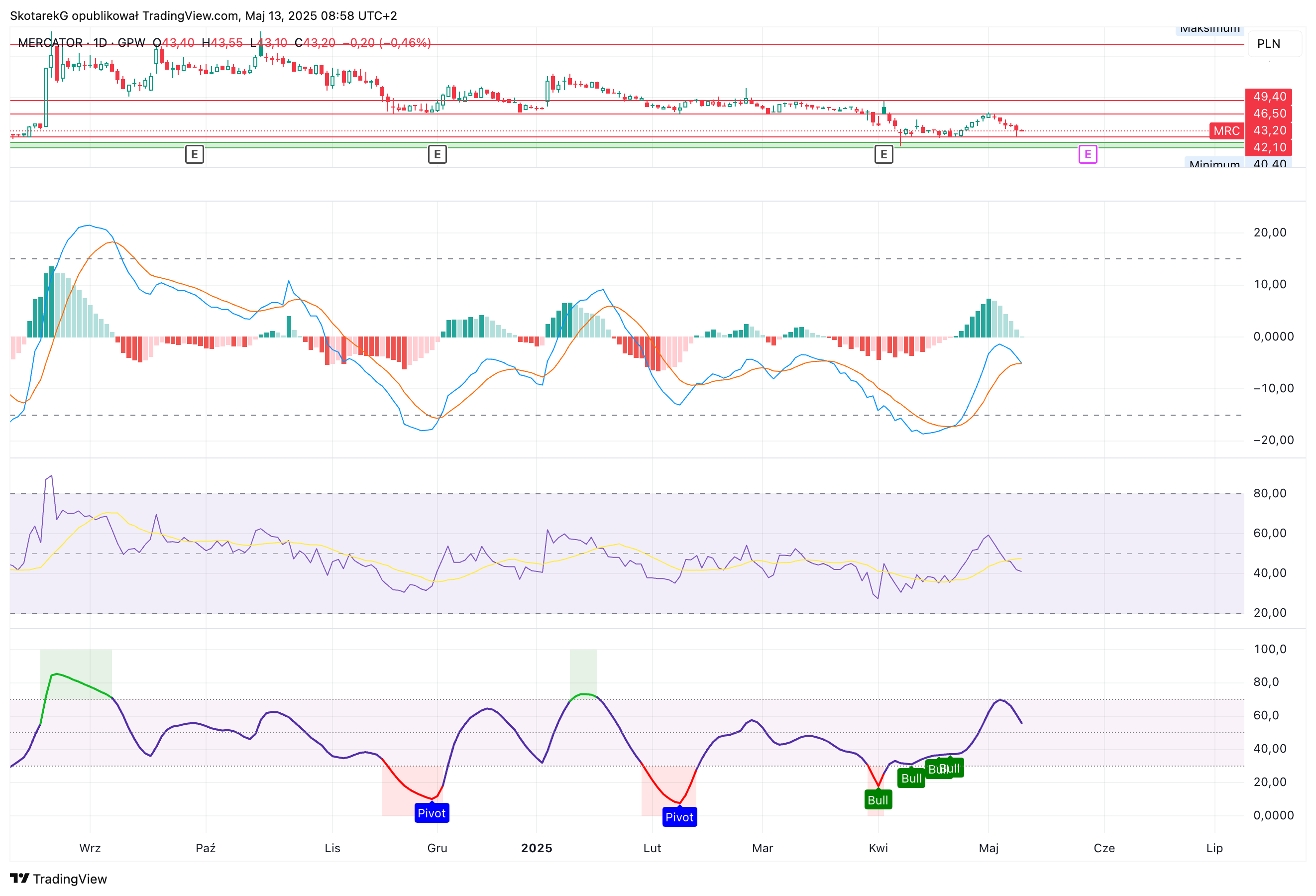Click the bold 2025 year label
This screenshot has width=1316, height=896.
point(536,848)
